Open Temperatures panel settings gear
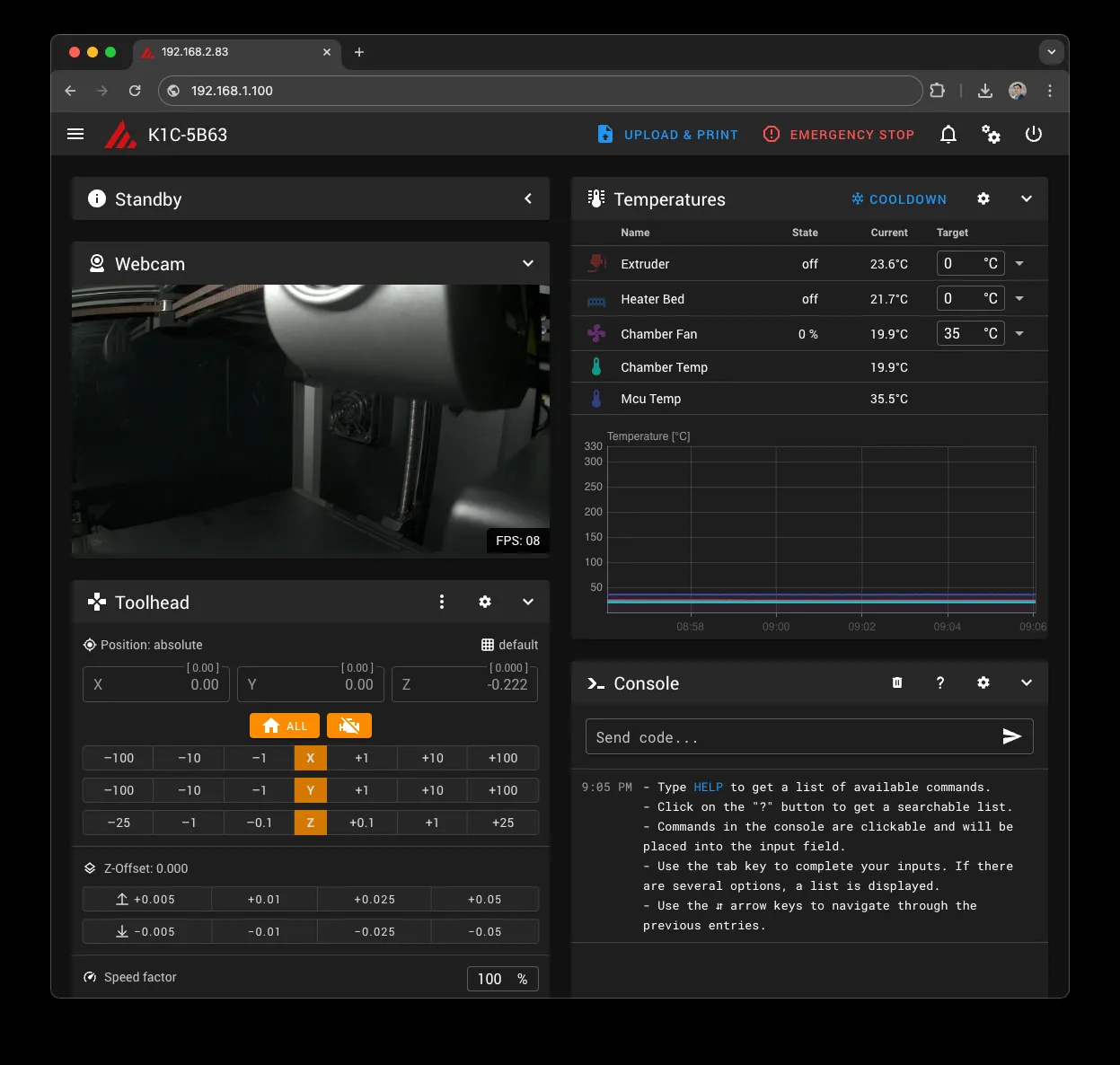The height and width of the screenshot is (1065, 1120). [x=983, y=198]
